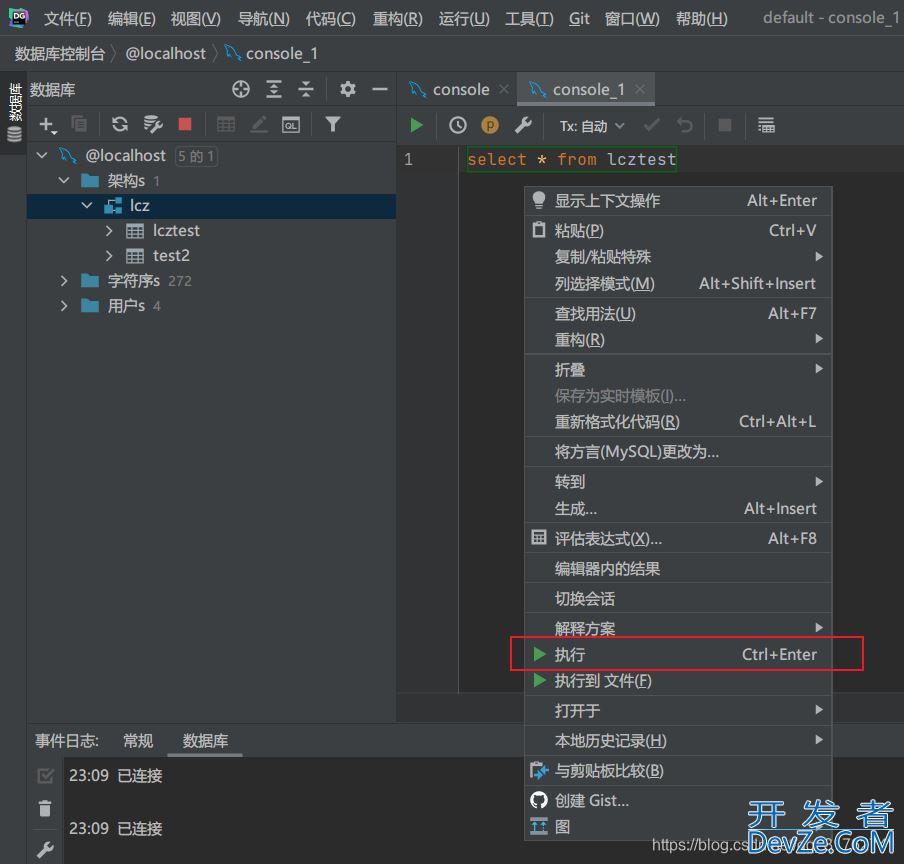Open the Git menu
Screen dimensions: 904x864
pyautogui.click(x=579, y=19)
